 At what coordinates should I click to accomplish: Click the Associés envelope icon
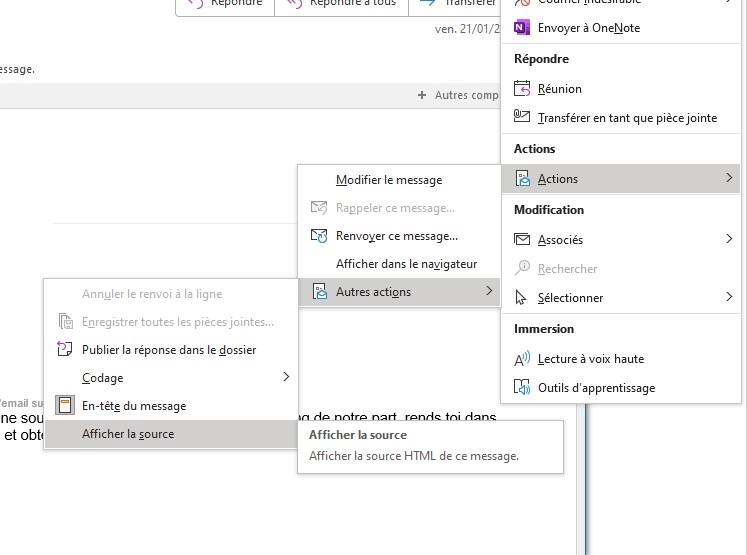coord(521,240)
